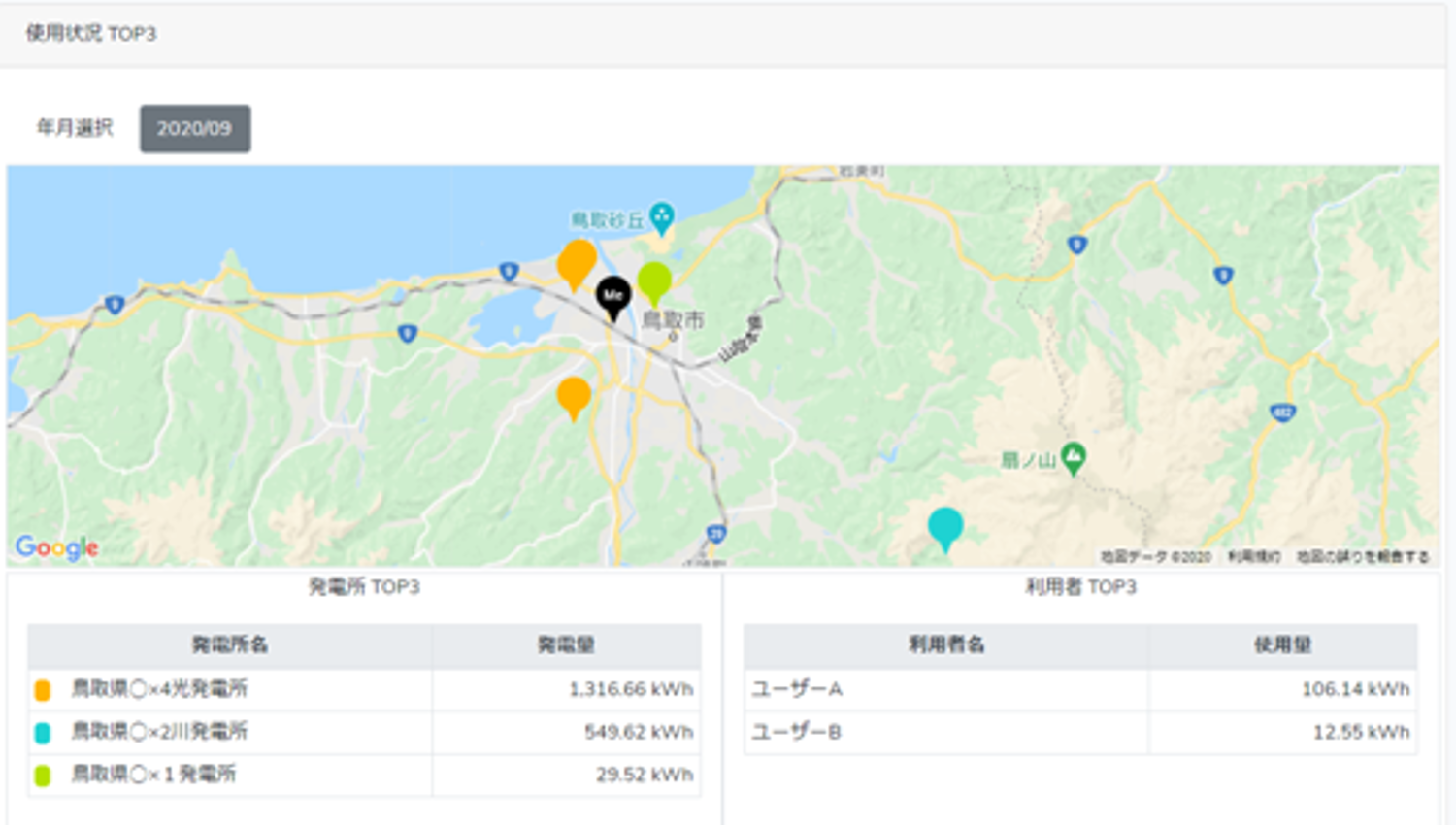Screen dimensions: 1456x825
Task: Select the black "Me" marker on the map
Action: 612,296
